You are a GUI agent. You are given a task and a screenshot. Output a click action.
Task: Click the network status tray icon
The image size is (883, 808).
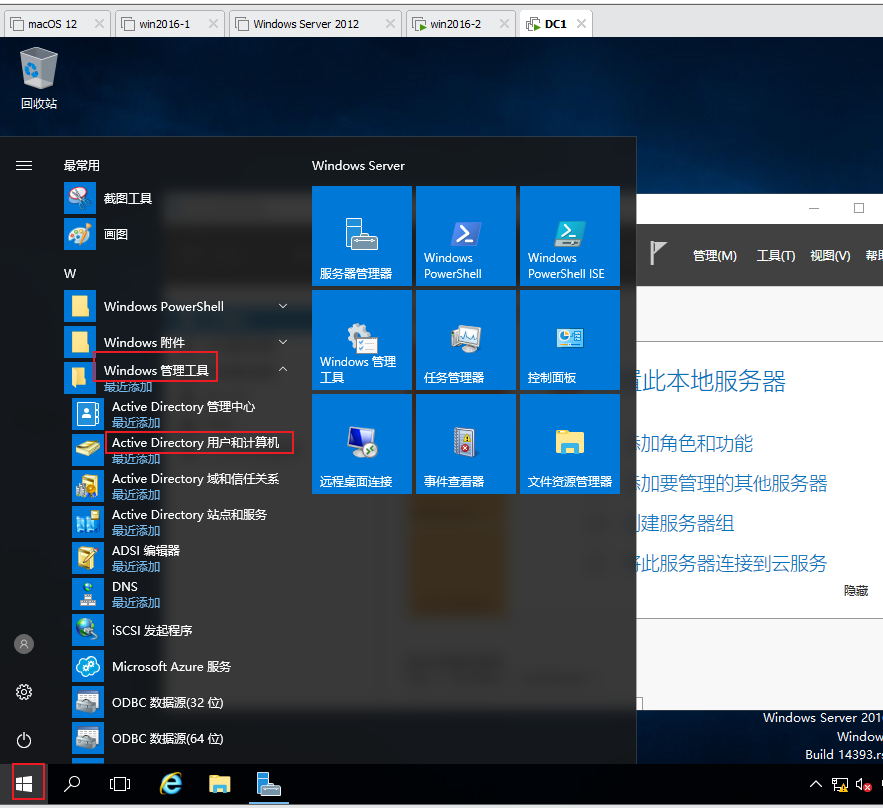(840, 784)
